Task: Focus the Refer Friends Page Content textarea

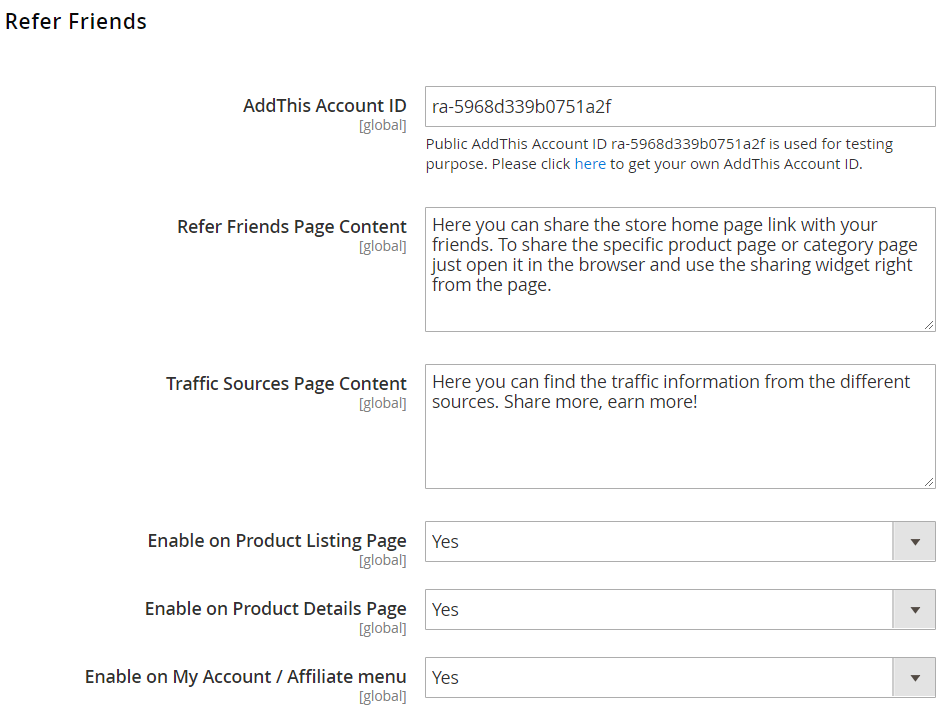Action: tap(680, 270)
